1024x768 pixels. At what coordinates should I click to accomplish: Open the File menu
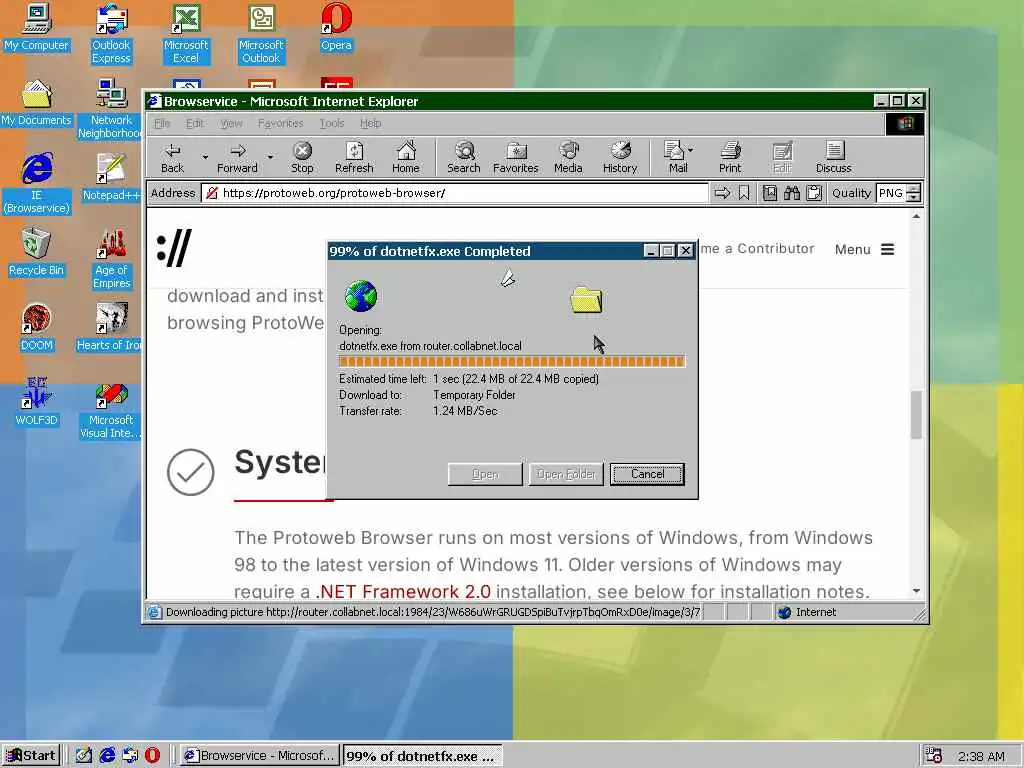point(162,123)
